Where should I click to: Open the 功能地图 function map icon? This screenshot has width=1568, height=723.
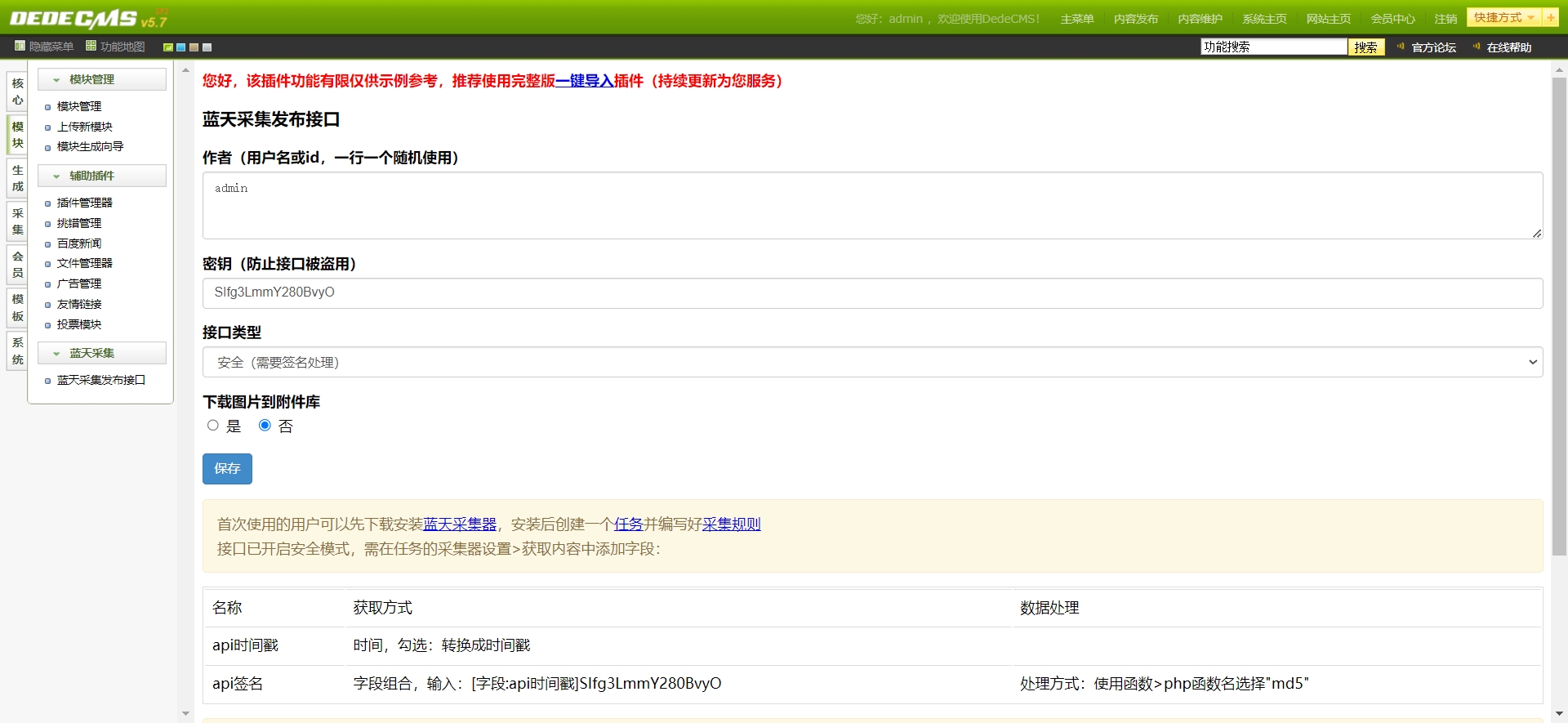coord(91,47)
